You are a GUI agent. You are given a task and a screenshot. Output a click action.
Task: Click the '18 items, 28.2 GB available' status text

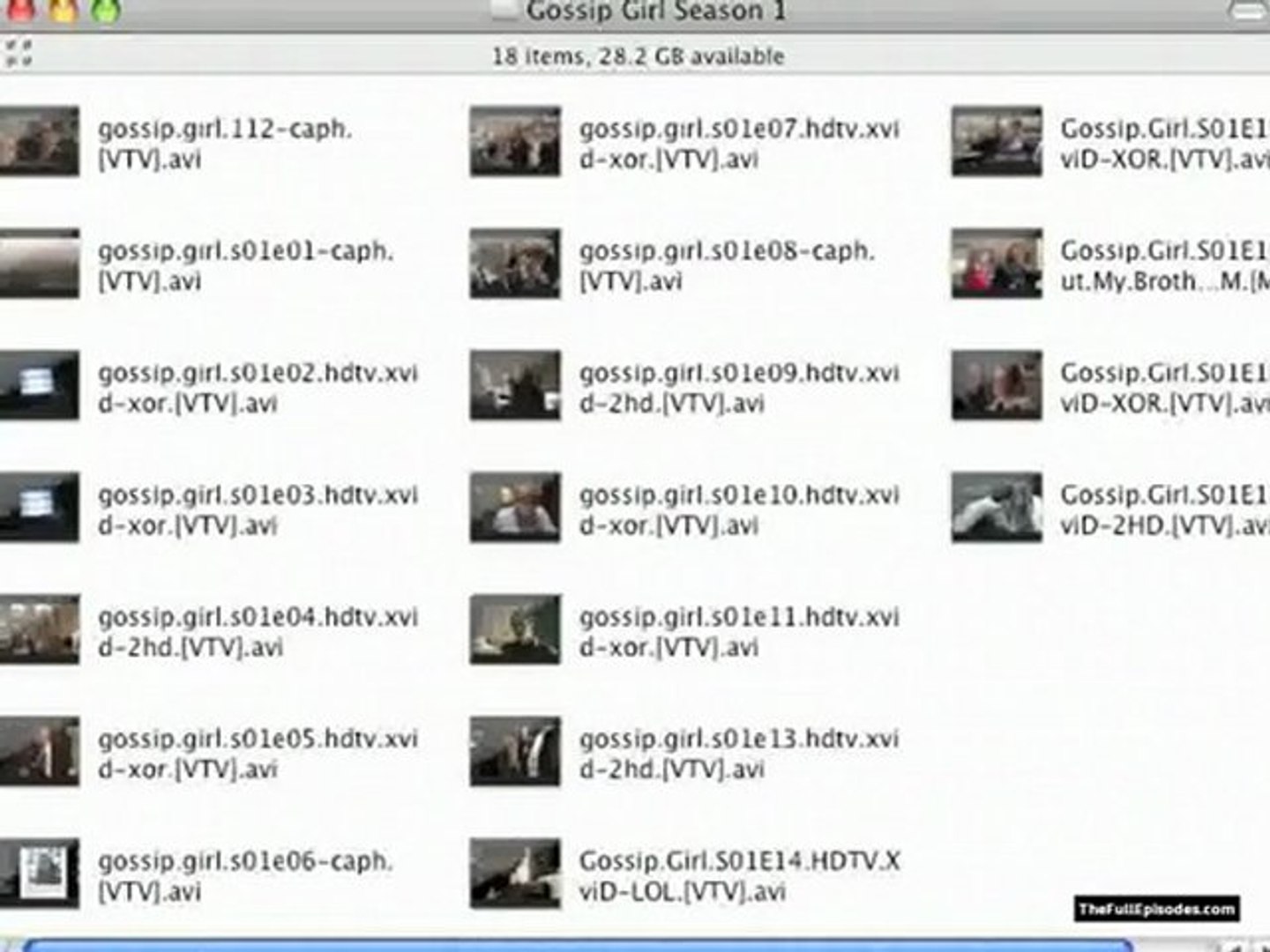click(638, 56)
